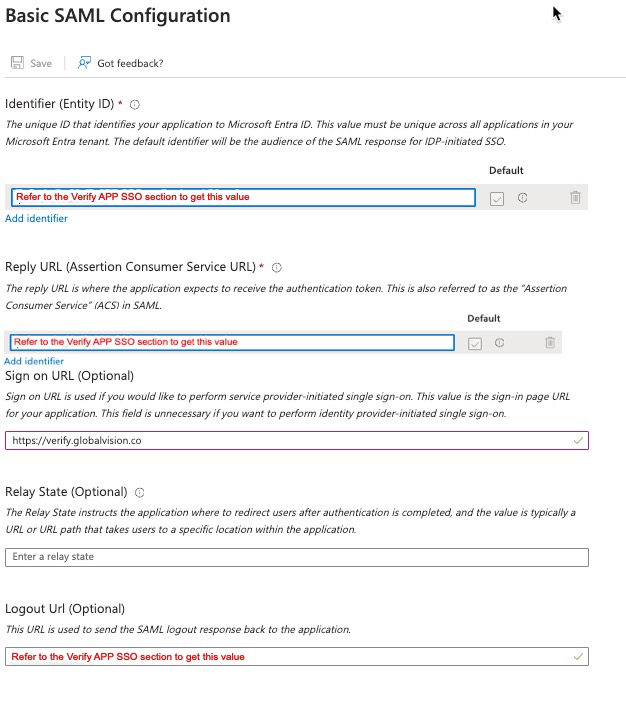This screenshot has height=722, width=626.
Task: Toggle the Default checkbox for Identifier
Action: coord(497,198)
